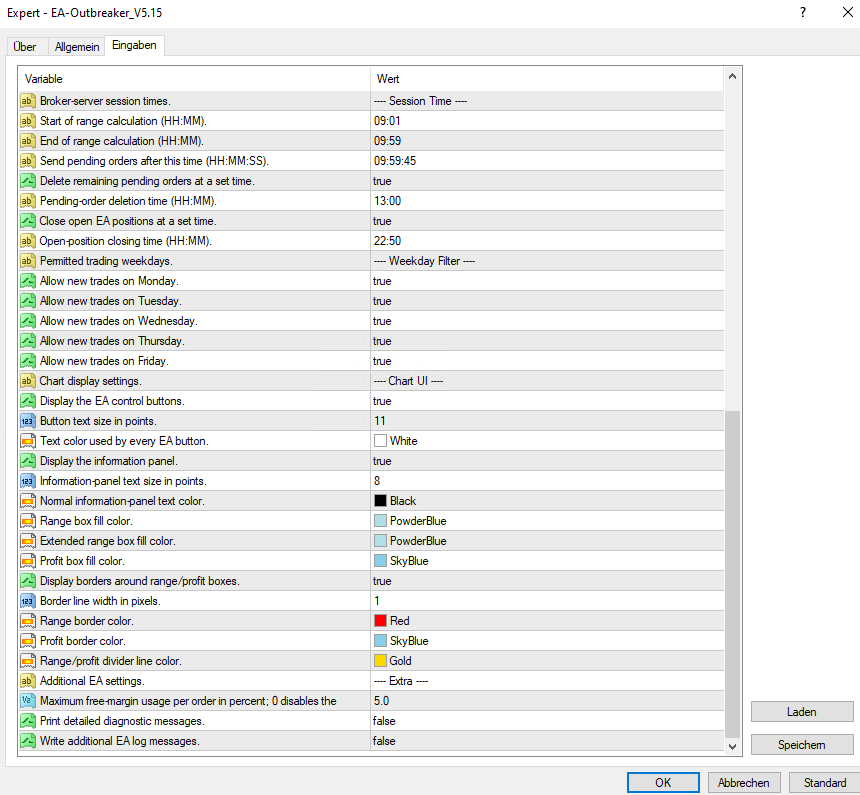Viewport: 860px width, 795px height.
Task: Click the 13:00 pending-order deletion time value
Action: click(387, 201)
